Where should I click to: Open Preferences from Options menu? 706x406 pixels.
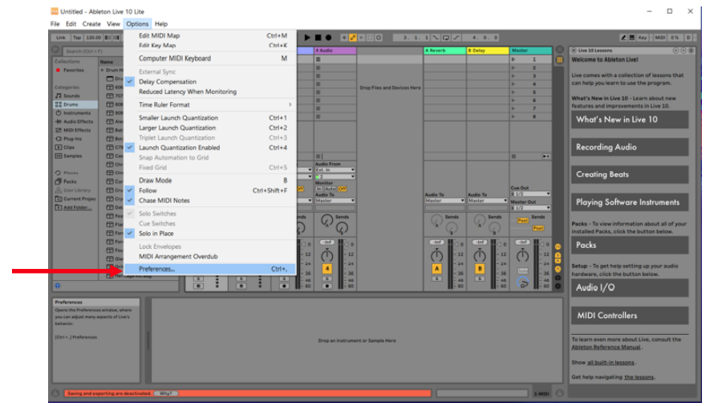pyautogui.click(x=210, y=269)
